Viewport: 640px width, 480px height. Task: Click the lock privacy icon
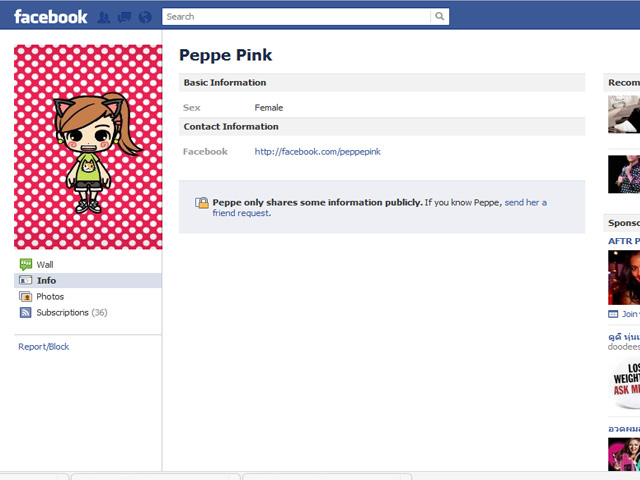point(202,202)
